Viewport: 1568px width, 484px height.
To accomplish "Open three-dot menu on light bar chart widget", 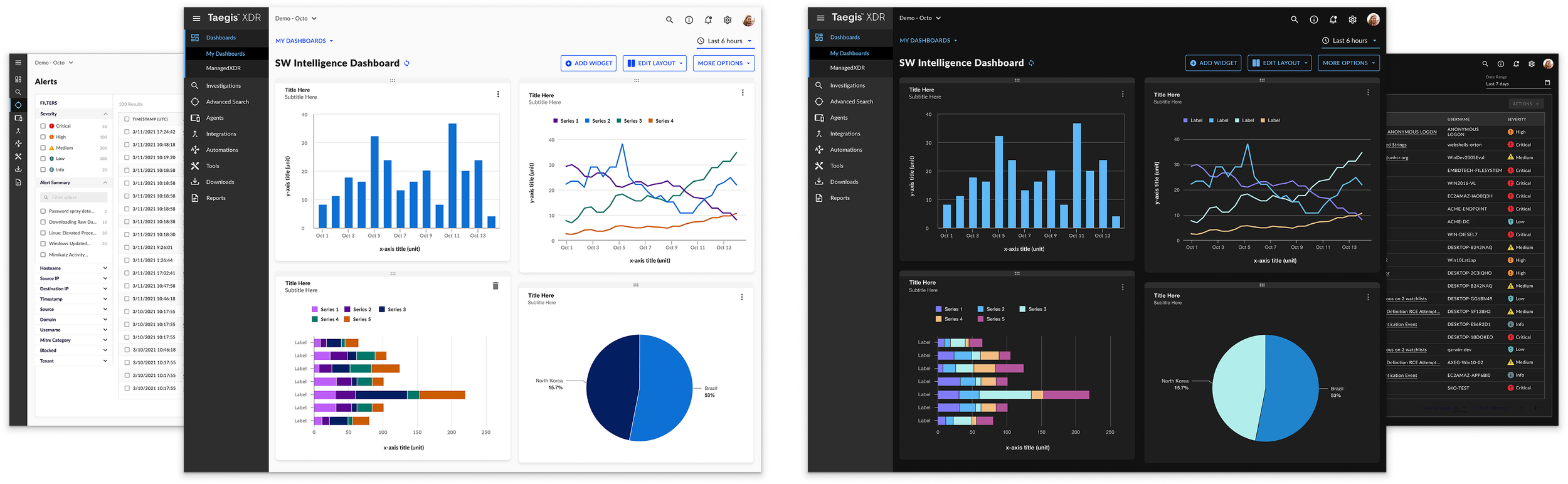I will pos(498,94).
